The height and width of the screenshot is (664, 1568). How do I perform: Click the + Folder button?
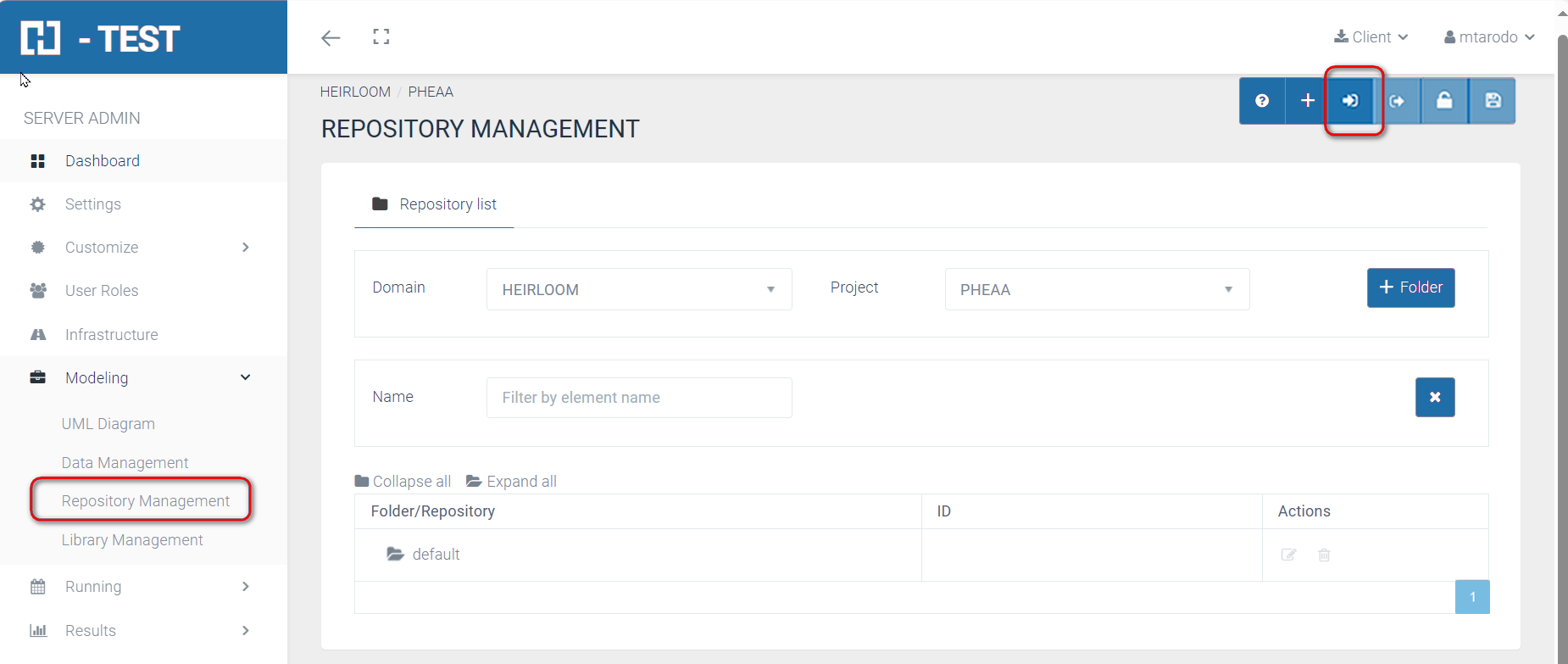(x=1410, y=287)
